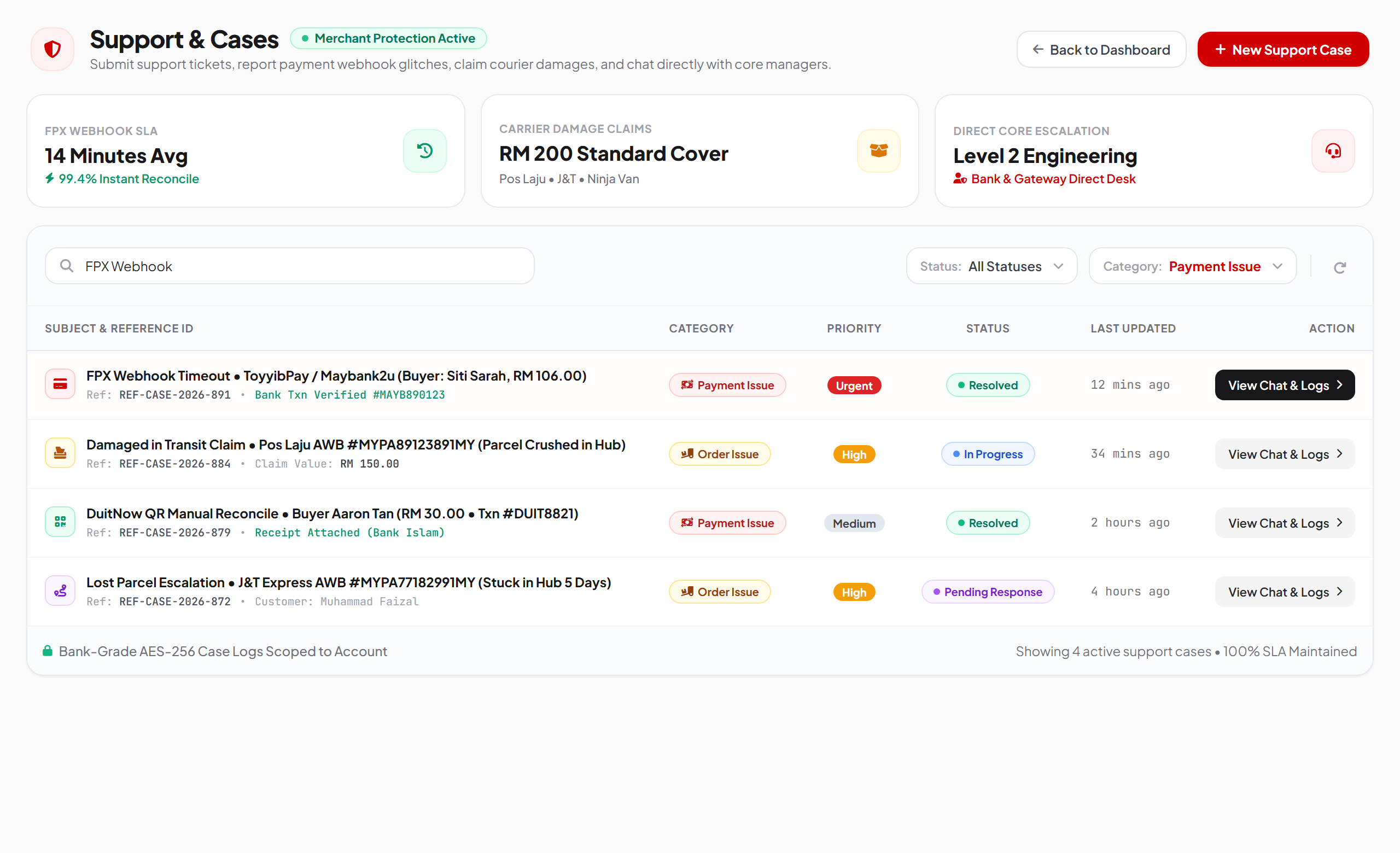Screen dimensions: 1400x853
Task: Click the Merchant Protection Active badge
Action: coord(388,38)
